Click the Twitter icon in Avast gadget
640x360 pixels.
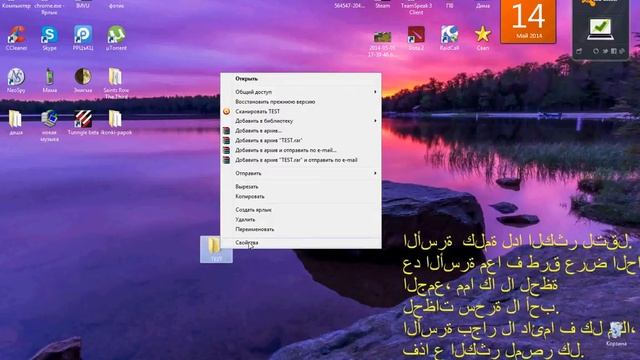pos(606,51)
